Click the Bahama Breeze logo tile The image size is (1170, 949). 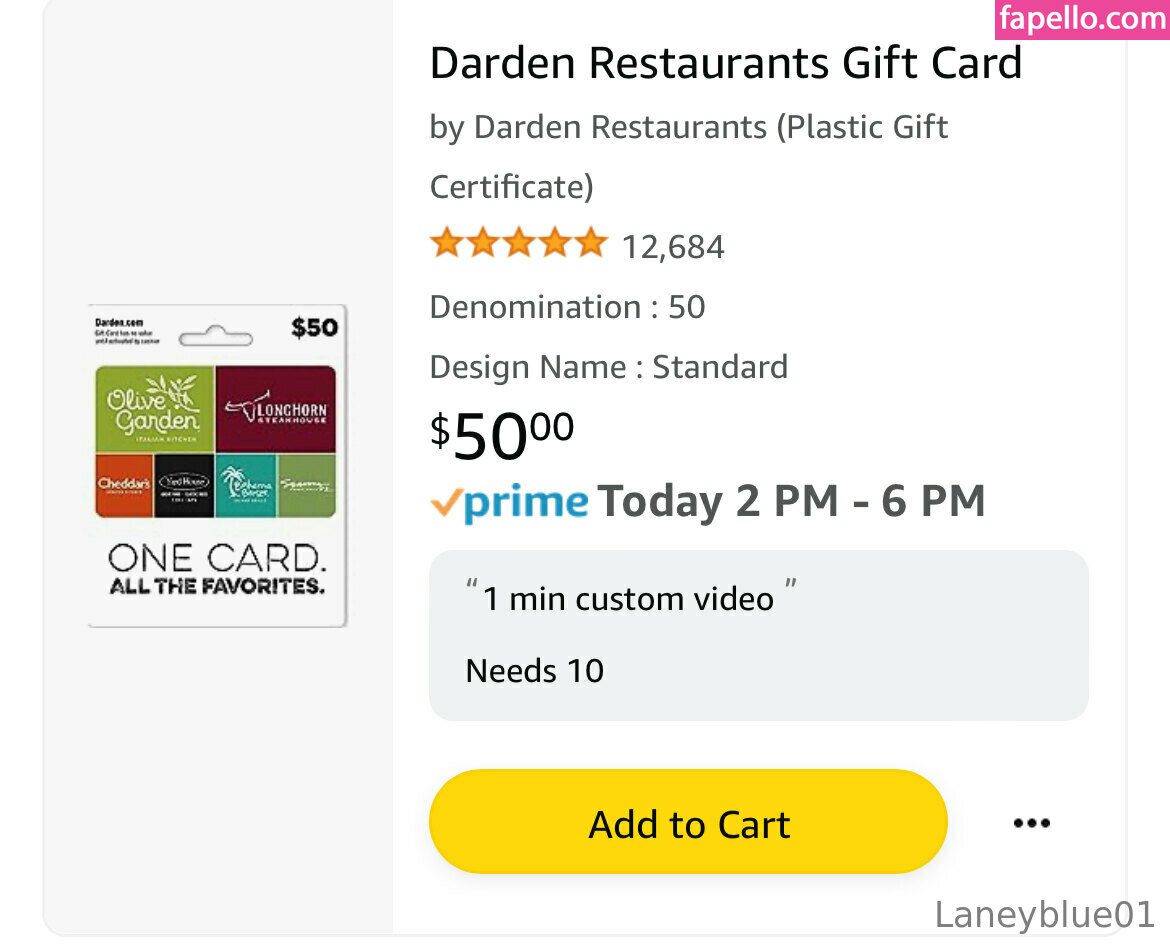(x=245, y=485)
